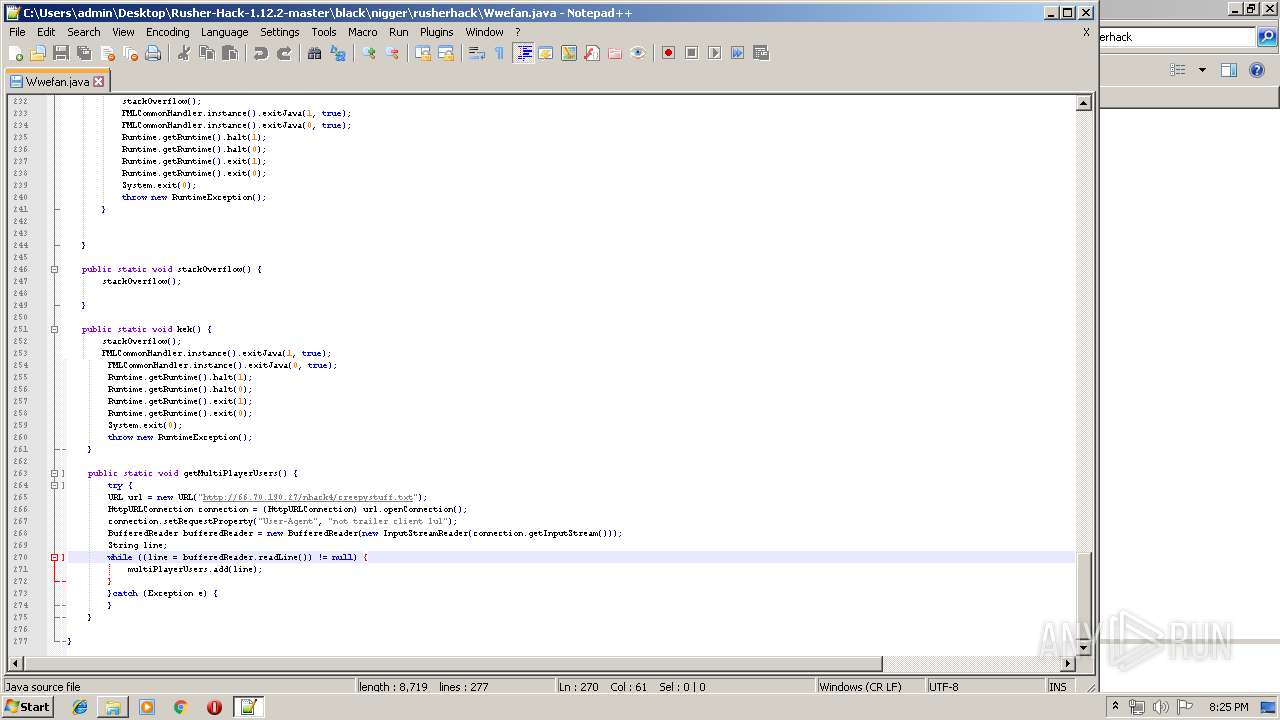Collapse the try block fold at line 264

(56, 485)
